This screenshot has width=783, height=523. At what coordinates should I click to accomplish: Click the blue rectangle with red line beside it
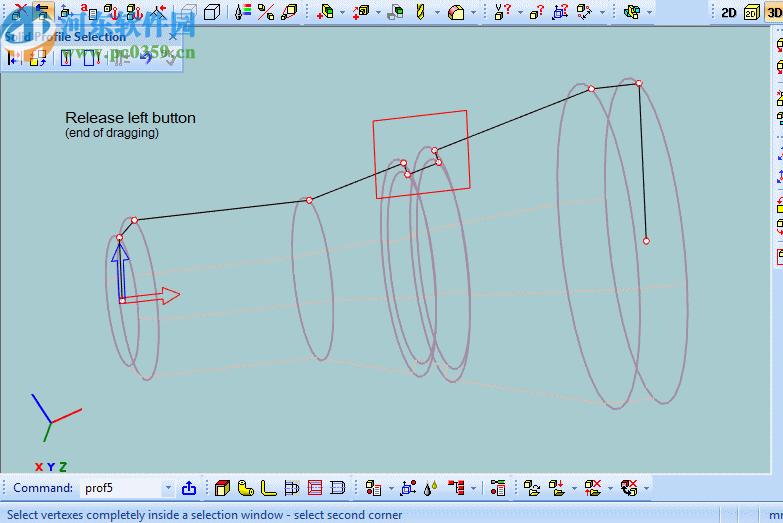click(91, 58)
